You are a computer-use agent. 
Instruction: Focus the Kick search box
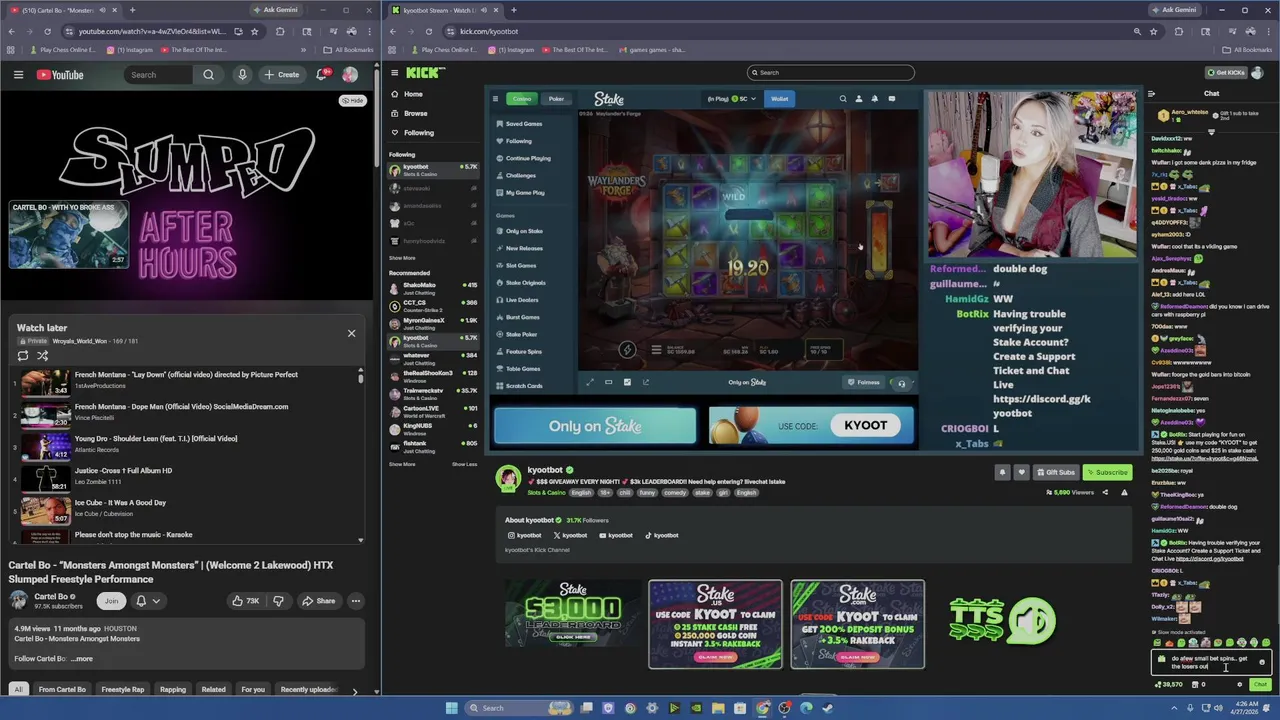click(x=830, y=72)
